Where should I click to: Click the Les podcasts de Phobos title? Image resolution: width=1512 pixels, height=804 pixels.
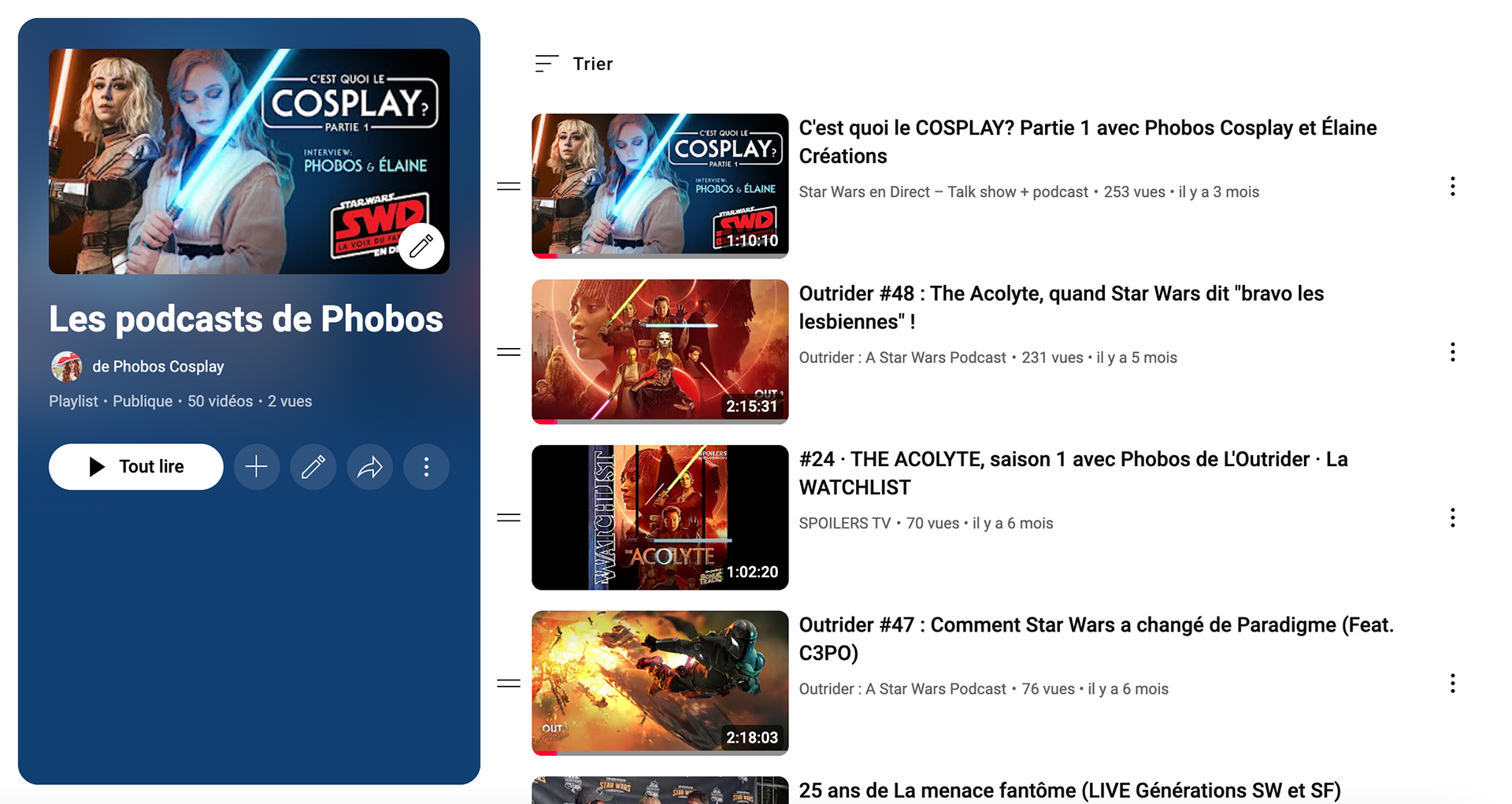pos(246,319)
